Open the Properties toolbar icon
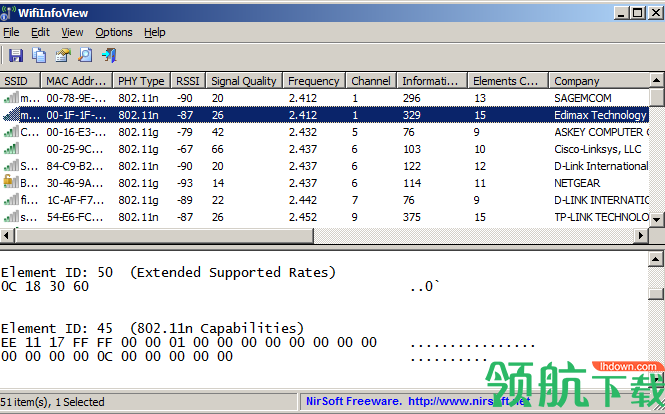Image resolution: width=665 pixels, height=414 pixels. tap(63, 56)
